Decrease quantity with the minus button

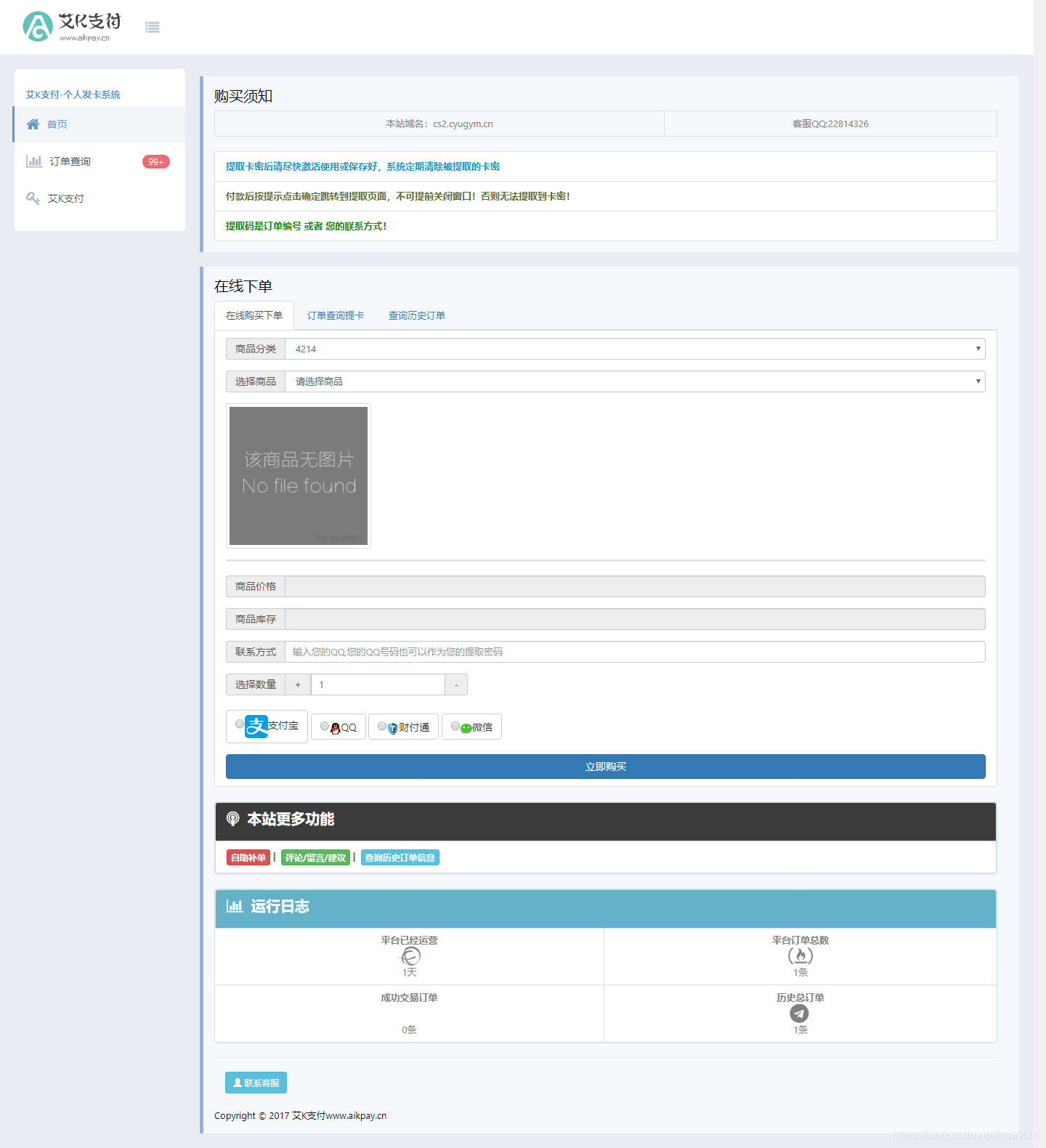coord(456,684)
